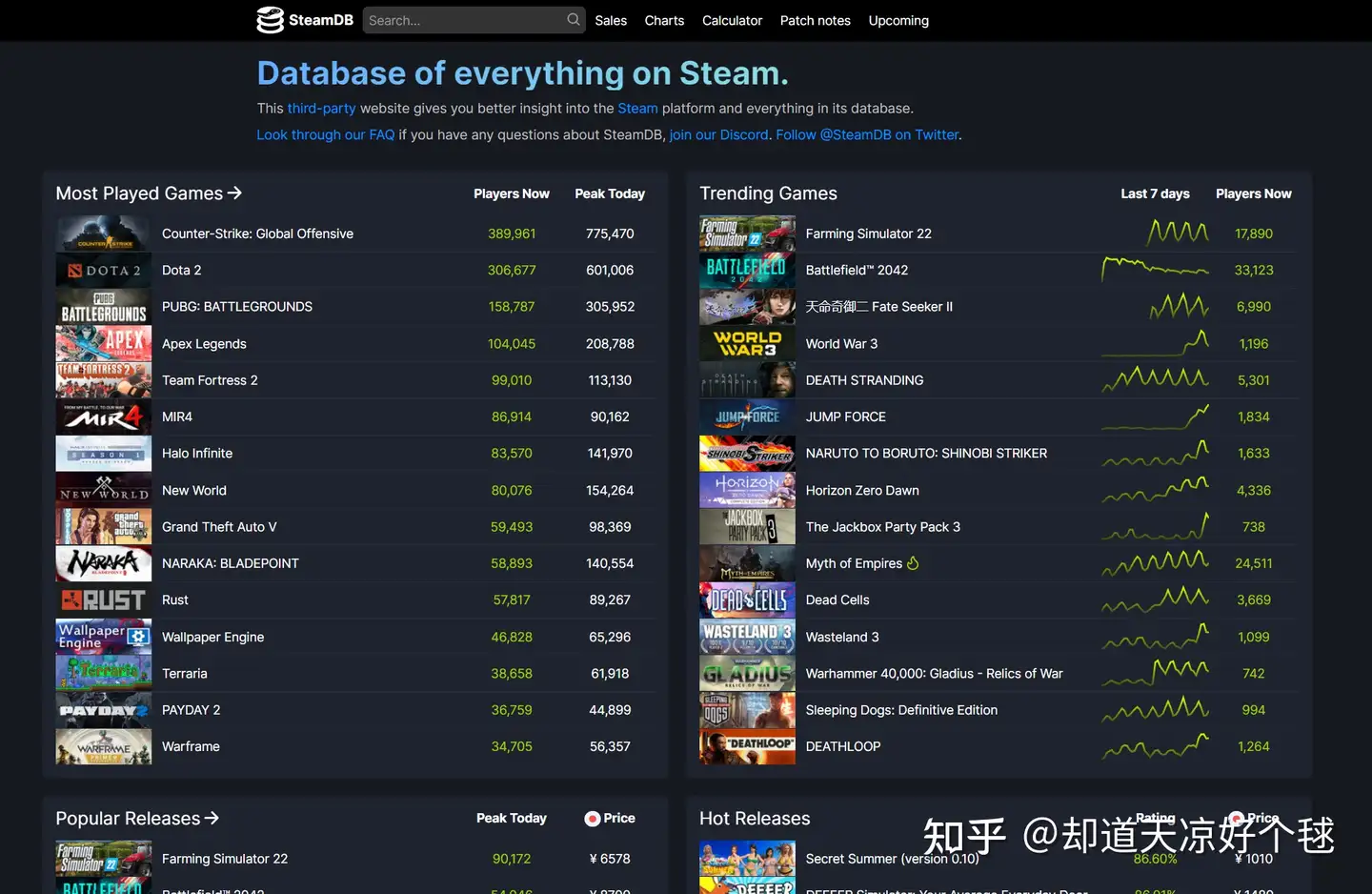Click the Dota 2 game thumbnail
The height and width of the screenshot is (894, 1372).
pyautogui.click(x=103, y=271)
